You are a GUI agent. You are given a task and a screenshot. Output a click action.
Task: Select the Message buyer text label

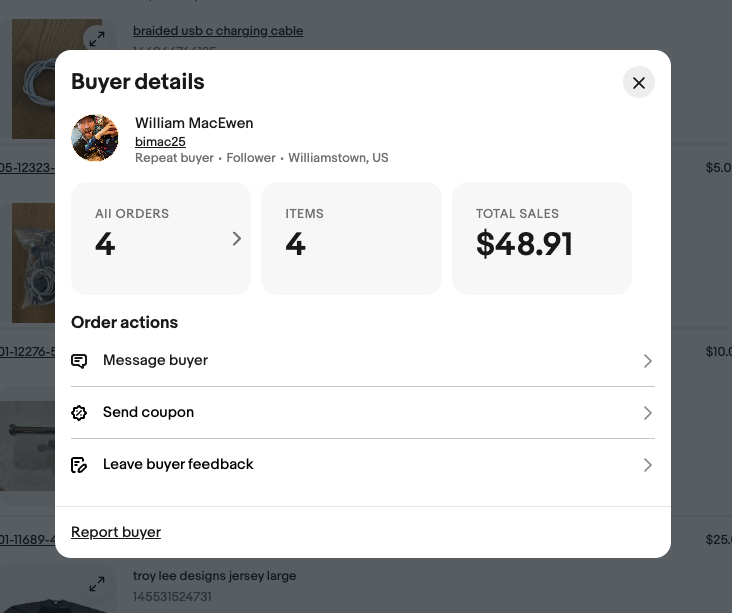[155, 360]
